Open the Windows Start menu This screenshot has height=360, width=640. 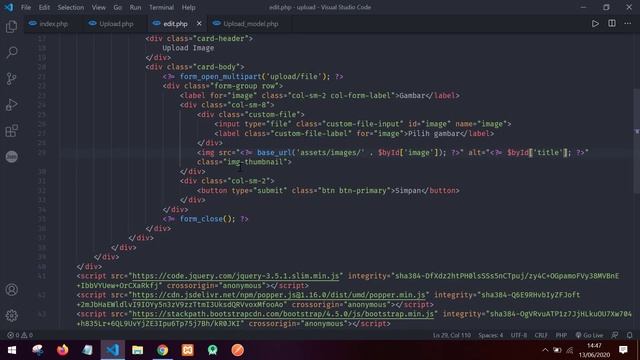[x=12, y=350]
